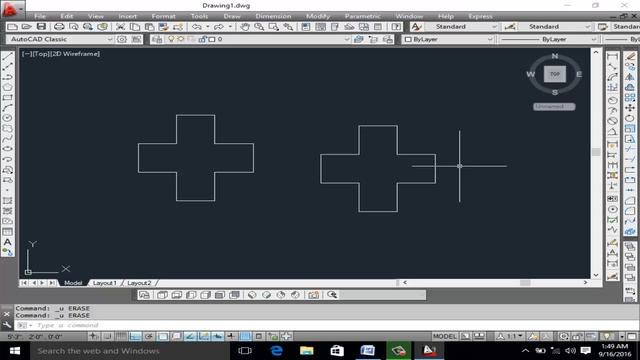Open the Dimension menu
The width and height of the screenshot is (640, 360).
(273, 16)
